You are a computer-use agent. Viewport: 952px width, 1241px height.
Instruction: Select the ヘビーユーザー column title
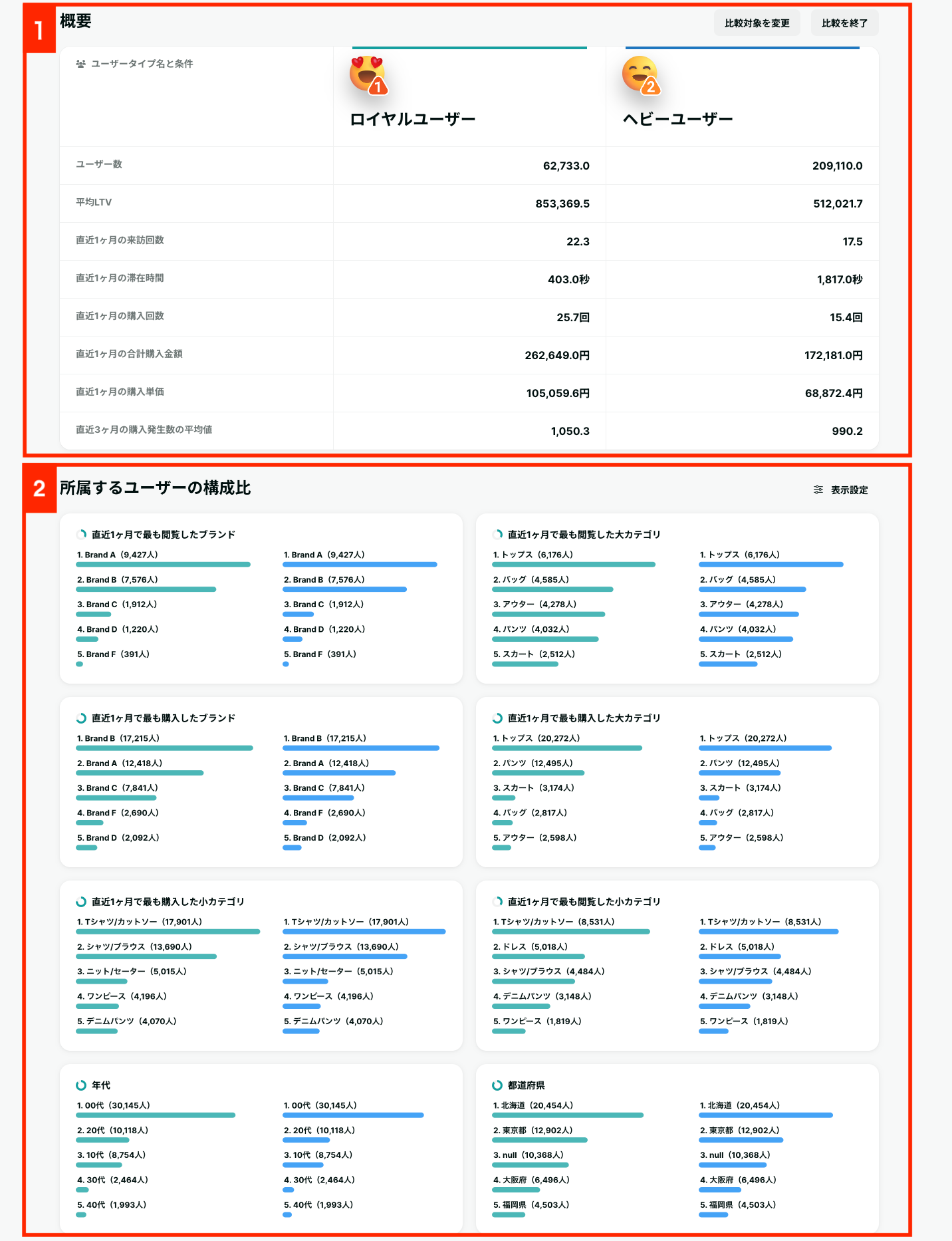coord(677,119)
